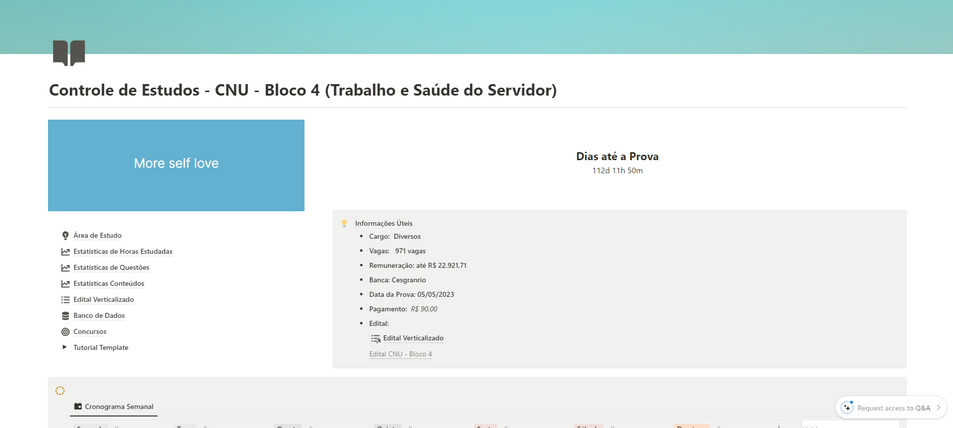Open Estatísticas de Horas Estudadas chart icon
Image resolution: width=953 pixels, height=428 pixels.
click(65, 252)
